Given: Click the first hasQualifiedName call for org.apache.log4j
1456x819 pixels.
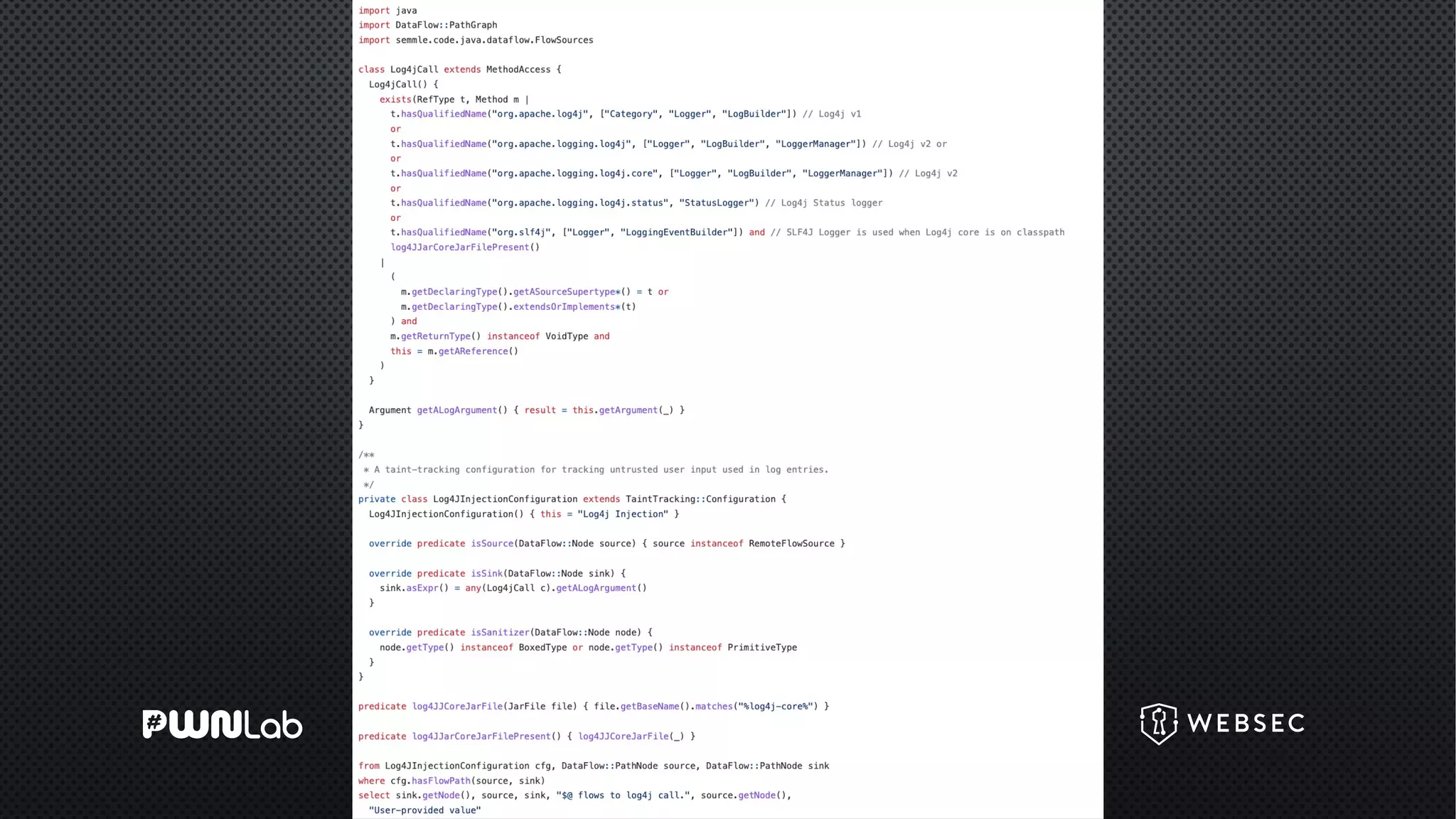Looking at the screenshot, I should [x=444, y=114].
